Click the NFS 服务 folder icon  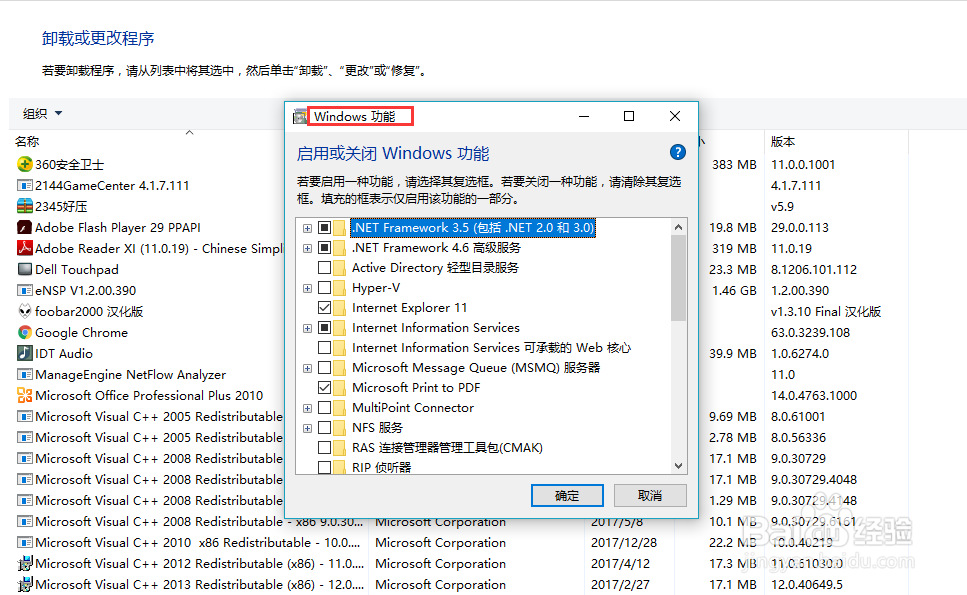[340, 428]
